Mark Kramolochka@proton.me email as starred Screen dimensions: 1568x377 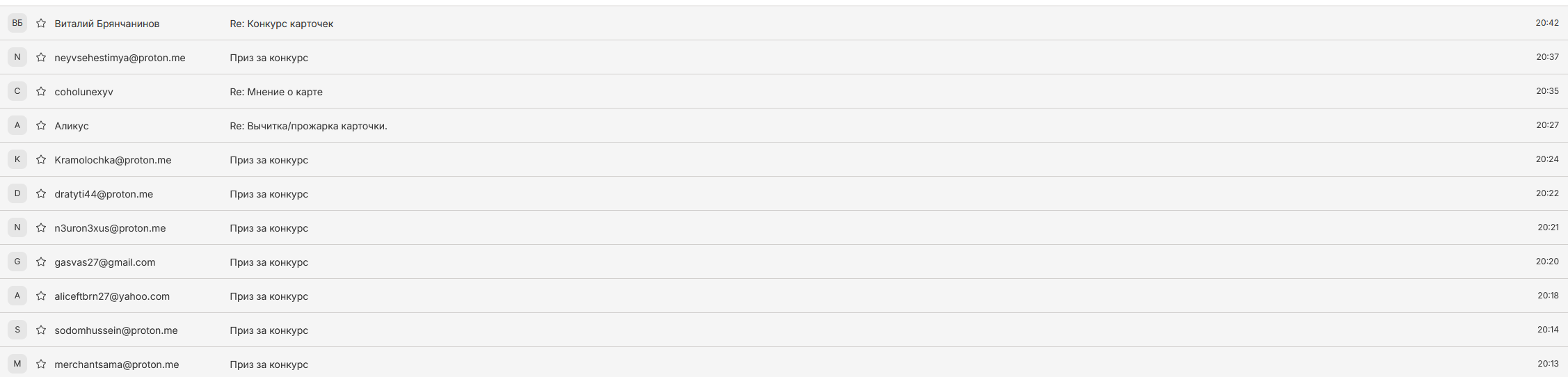tap(41, 160)
